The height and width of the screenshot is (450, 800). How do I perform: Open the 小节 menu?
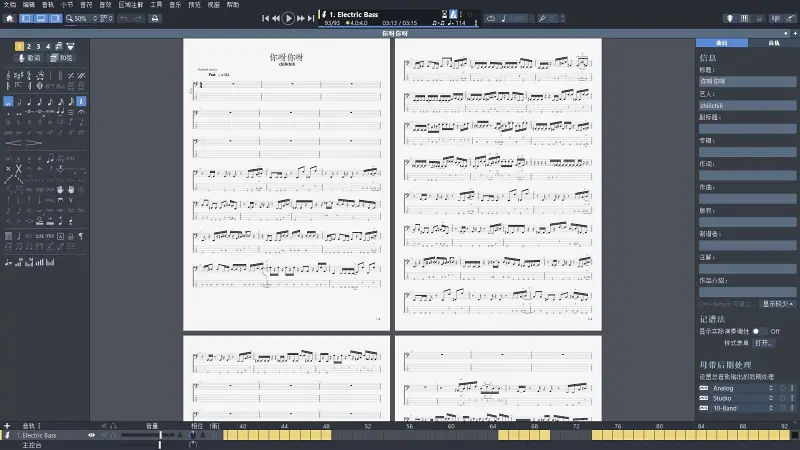67,5
